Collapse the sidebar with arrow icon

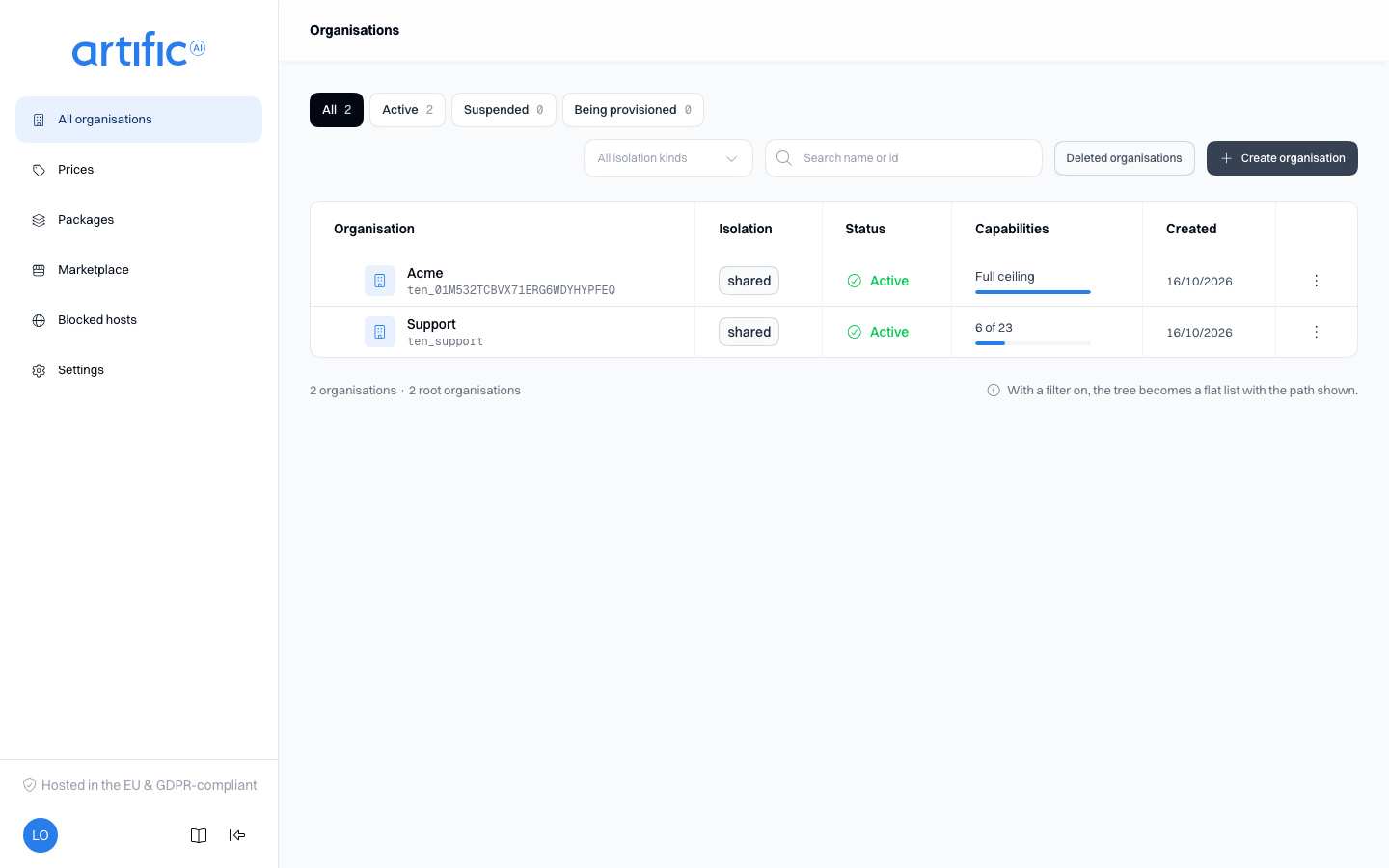237,835
